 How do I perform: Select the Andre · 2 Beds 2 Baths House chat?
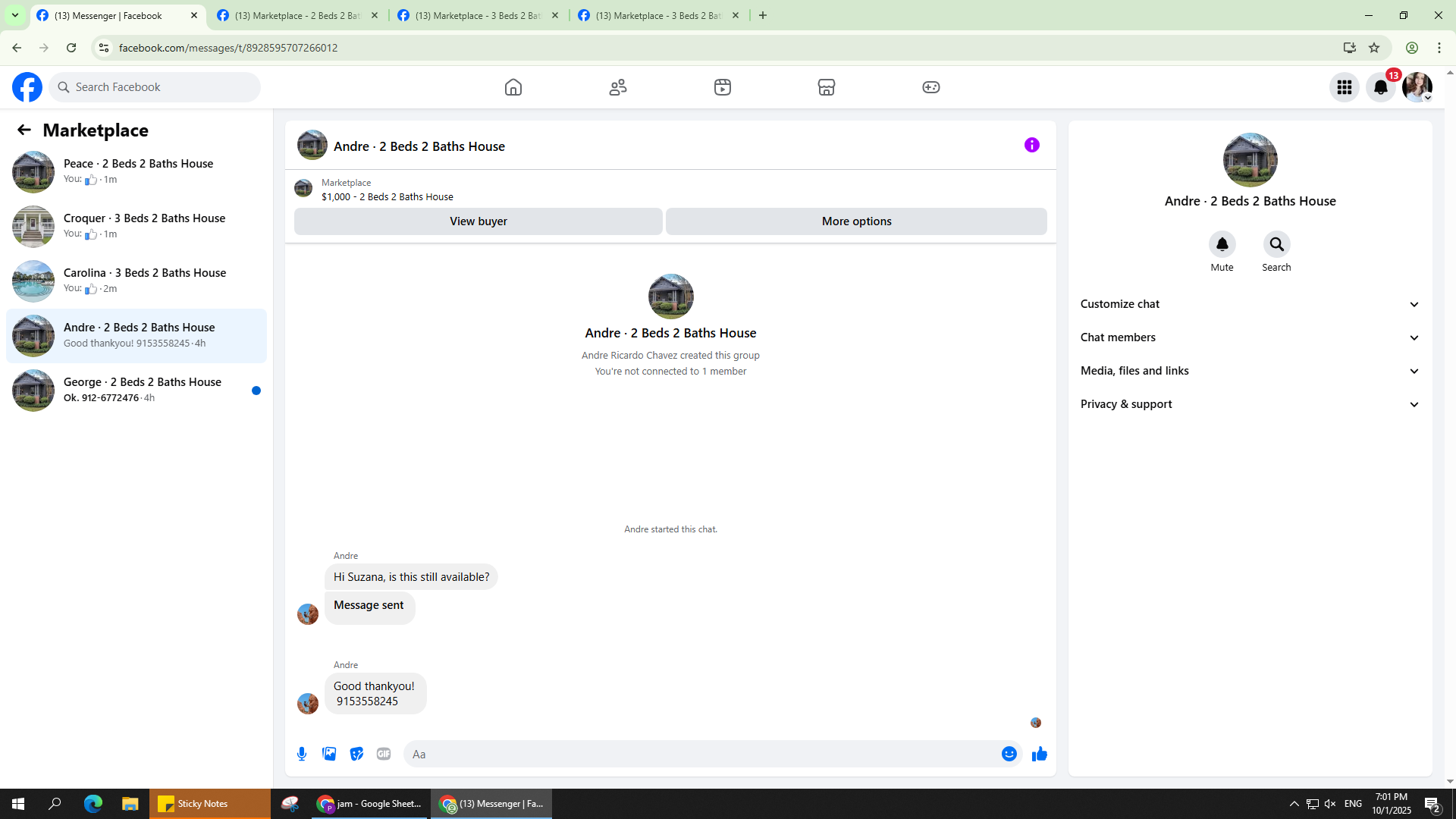[x=136, y=336]
